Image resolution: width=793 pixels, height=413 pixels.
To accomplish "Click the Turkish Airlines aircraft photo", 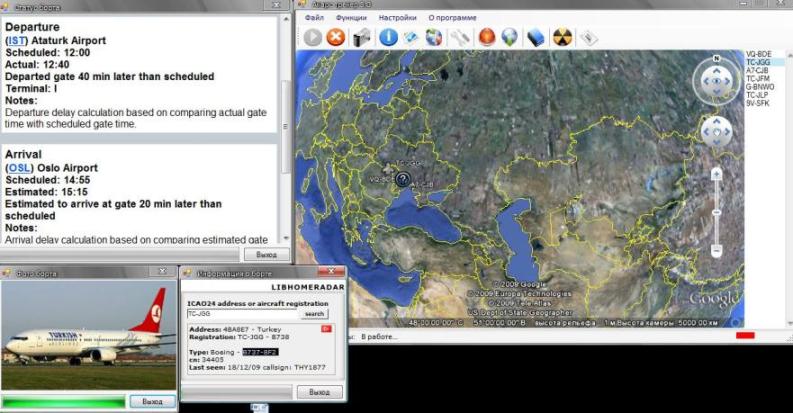I will click(89, 335).
